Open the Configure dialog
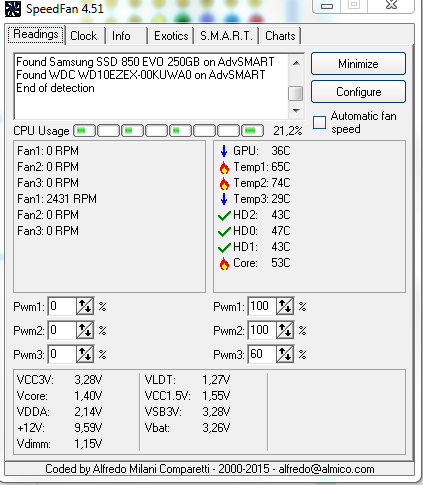 (x=358, y=92)
